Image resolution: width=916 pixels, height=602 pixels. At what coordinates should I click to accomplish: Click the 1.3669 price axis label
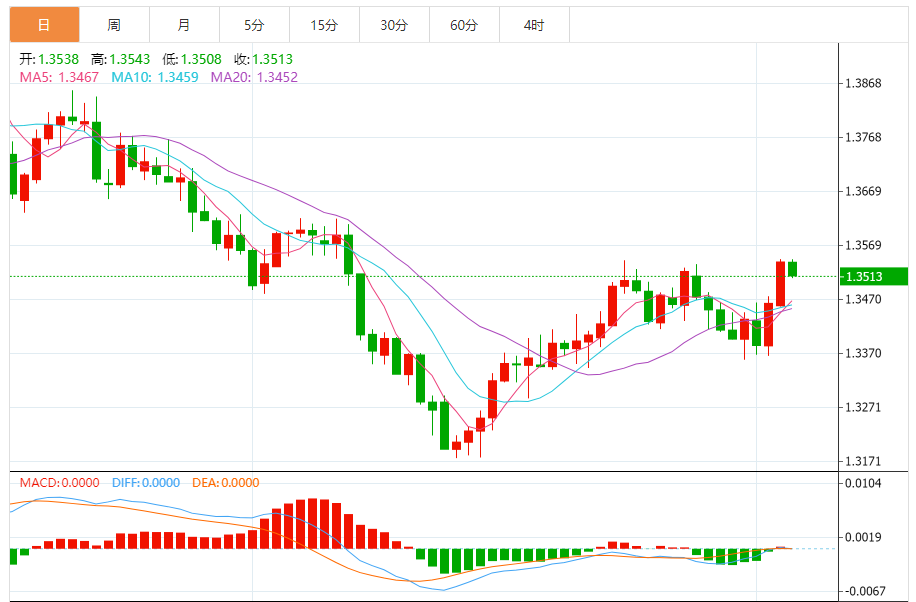pos(863,191)
